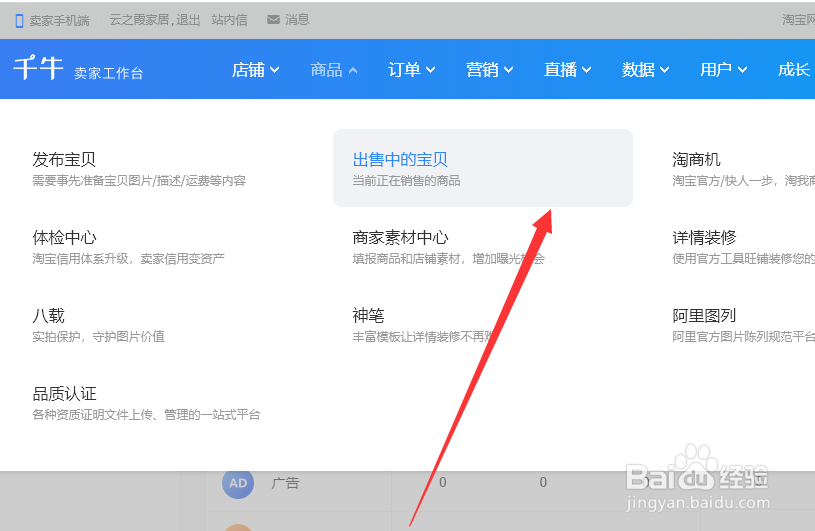Click the description 各种资质证明文件上传、管理的一站式平台
This screenshot has width=815, height=531.
click(x=146, y=415)
